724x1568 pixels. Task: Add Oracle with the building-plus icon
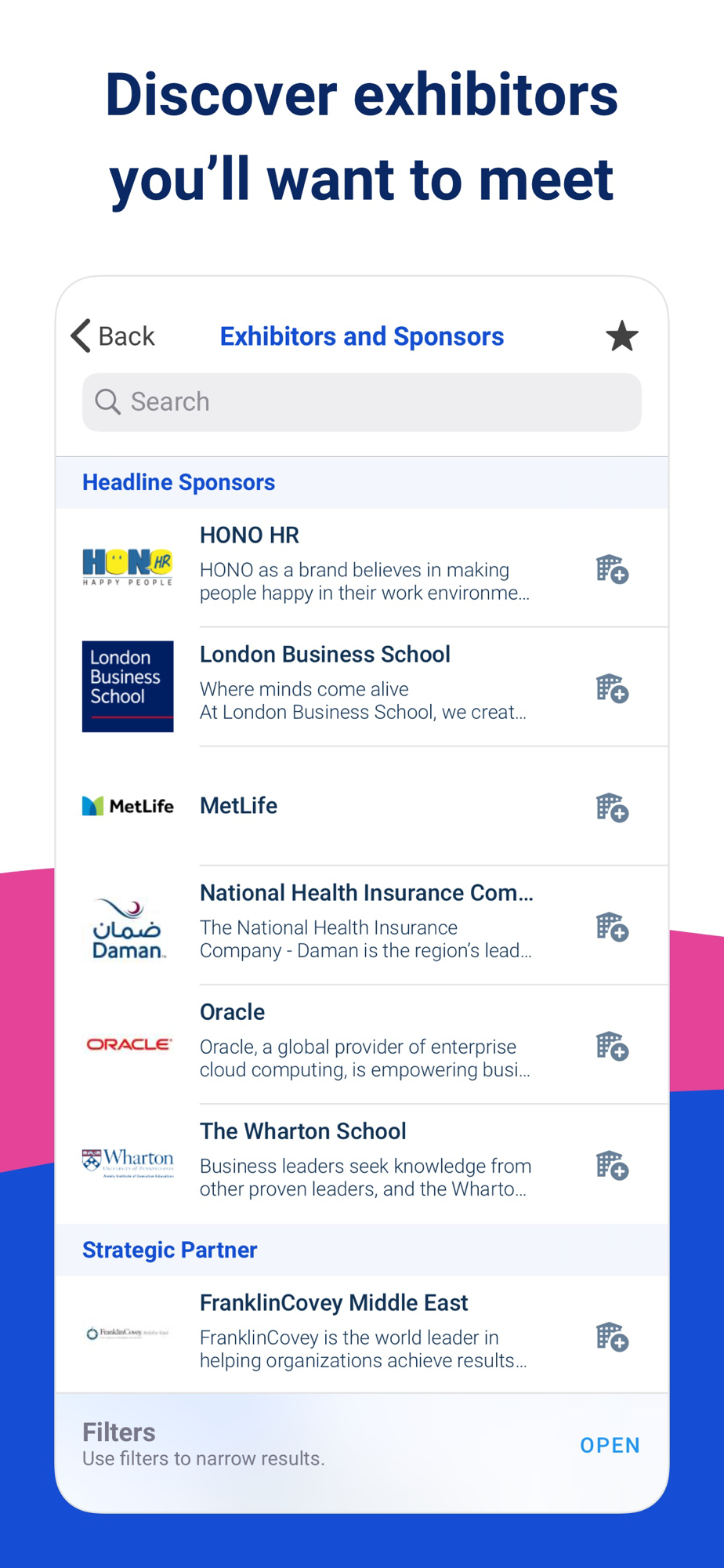(x=612, y=1046)
